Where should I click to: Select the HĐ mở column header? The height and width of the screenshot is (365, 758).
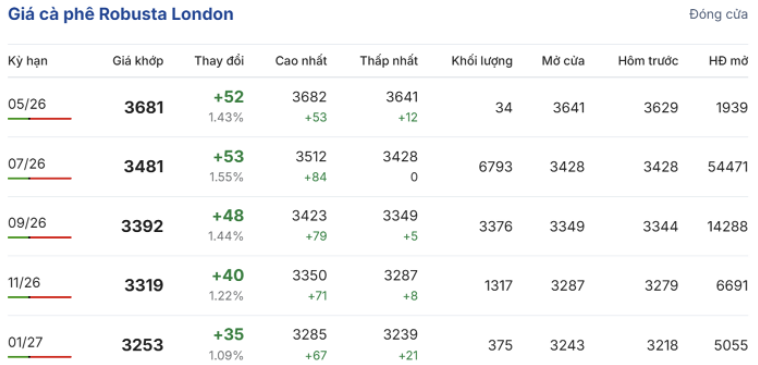(x=729, y=61)
